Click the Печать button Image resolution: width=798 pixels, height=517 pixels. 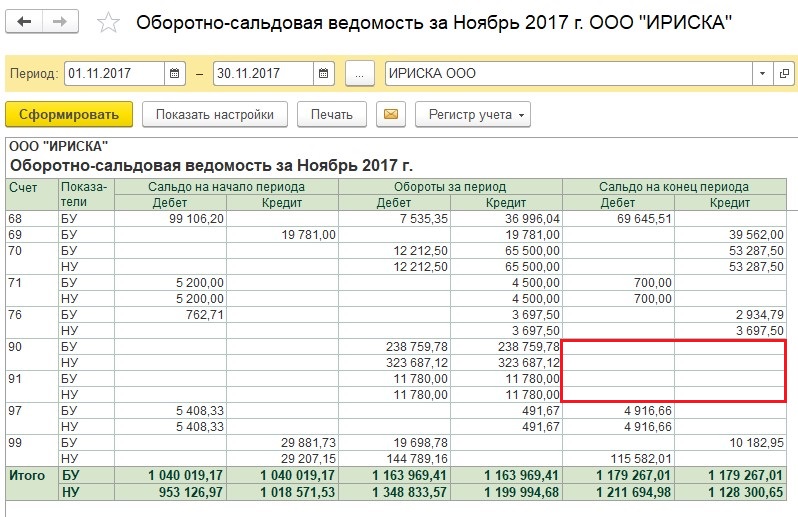coord(332,114)
